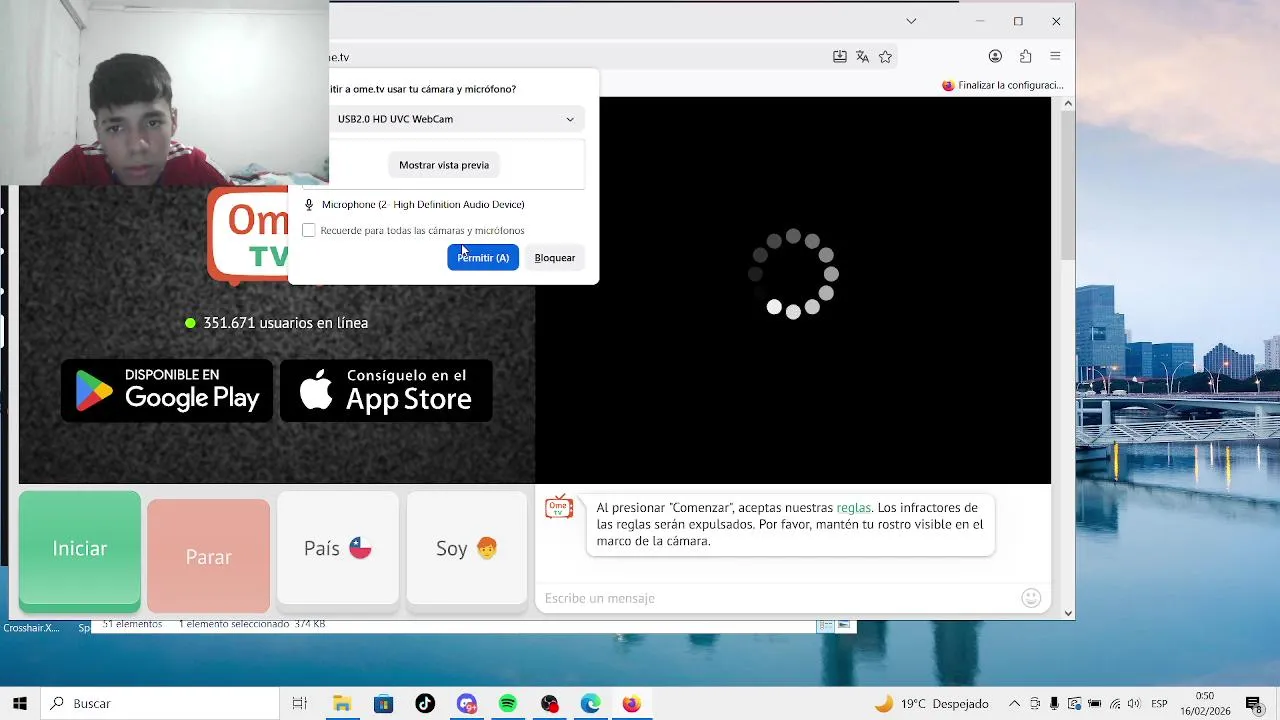Image resolution: width=1280 pixels, height=720 pixels.
Task: Follow the reglas link in chat notice
Action: [x=853, y=508]
